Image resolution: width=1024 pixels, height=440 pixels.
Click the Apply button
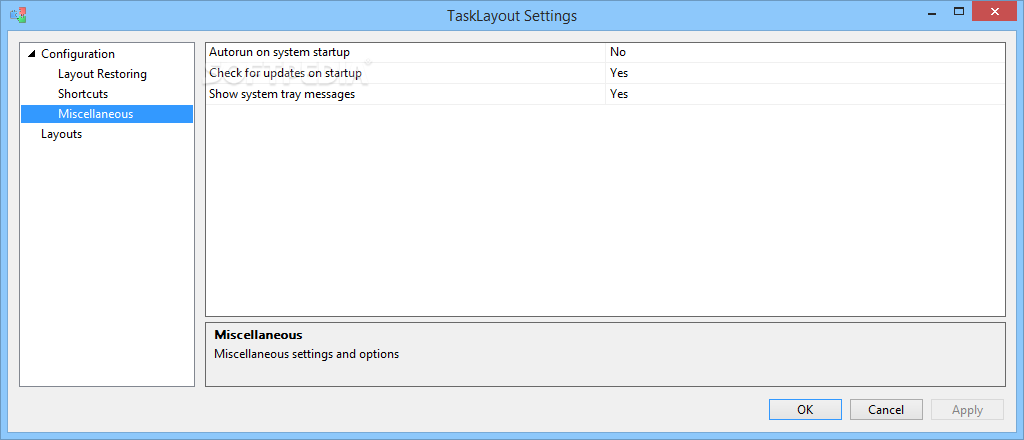coord(967,410)
